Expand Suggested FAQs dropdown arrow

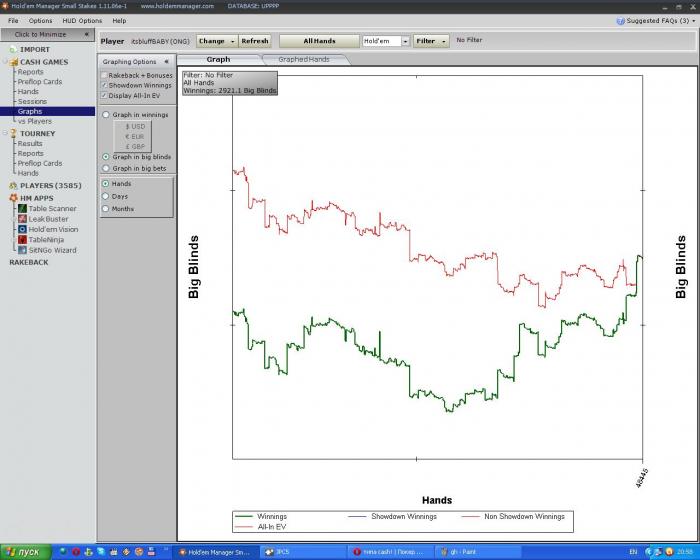[694, 21]
